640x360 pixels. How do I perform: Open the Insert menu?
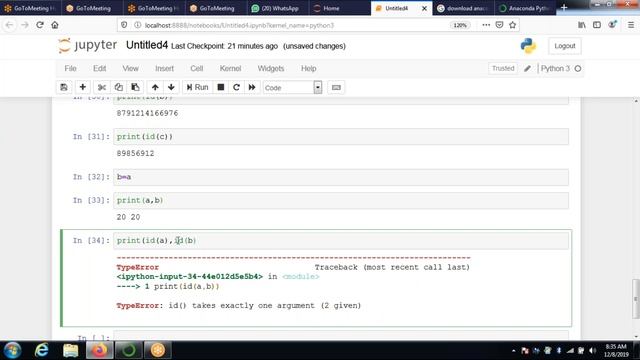tap(164, 69)
